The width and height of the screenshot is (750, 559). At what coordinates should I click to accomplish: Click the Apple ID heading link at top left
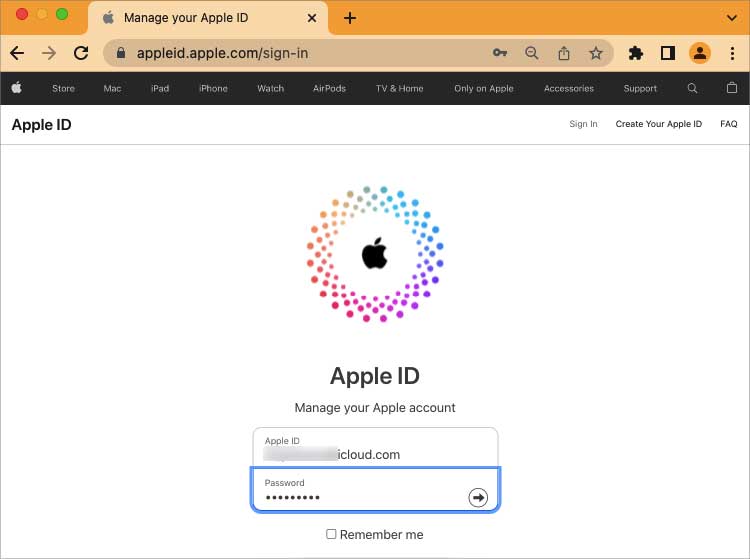(42, 125)
